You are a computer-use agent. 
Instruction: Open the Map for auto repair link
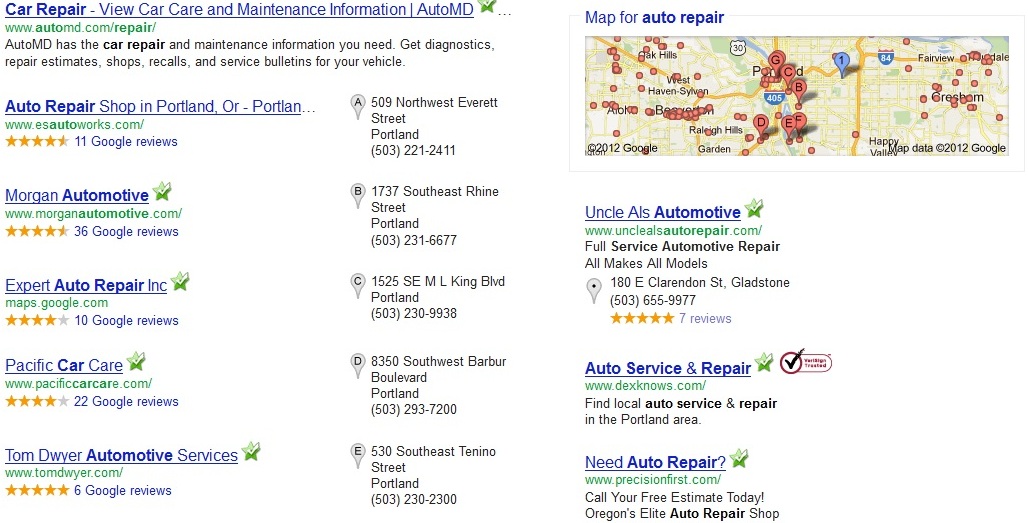tap(654, 18)
